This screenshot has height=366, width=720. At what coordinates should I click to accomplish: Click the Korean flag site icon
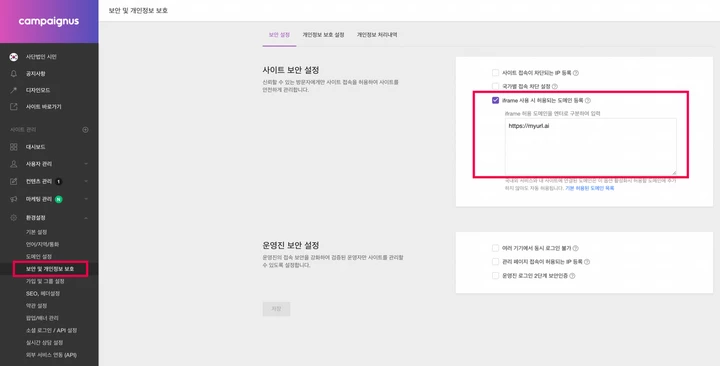click(13, 56)
